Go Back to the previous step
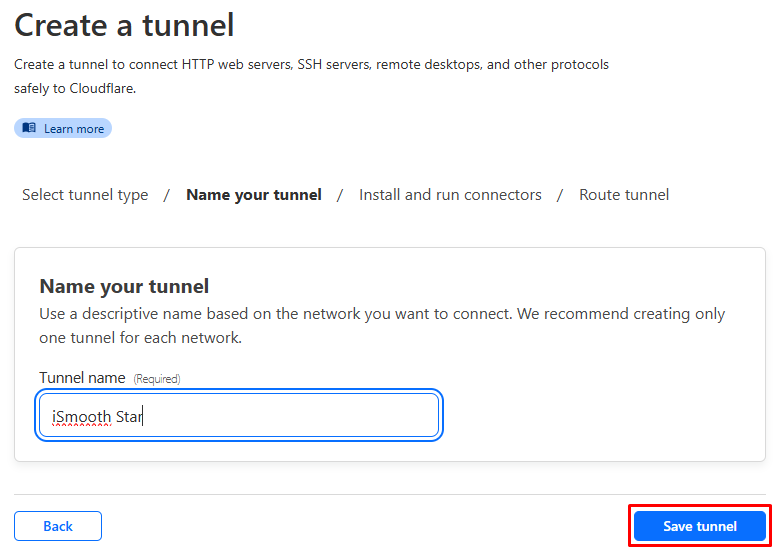The width and height of the screenshot is (779, 554). pyautogui.click(x=58, y=526)
